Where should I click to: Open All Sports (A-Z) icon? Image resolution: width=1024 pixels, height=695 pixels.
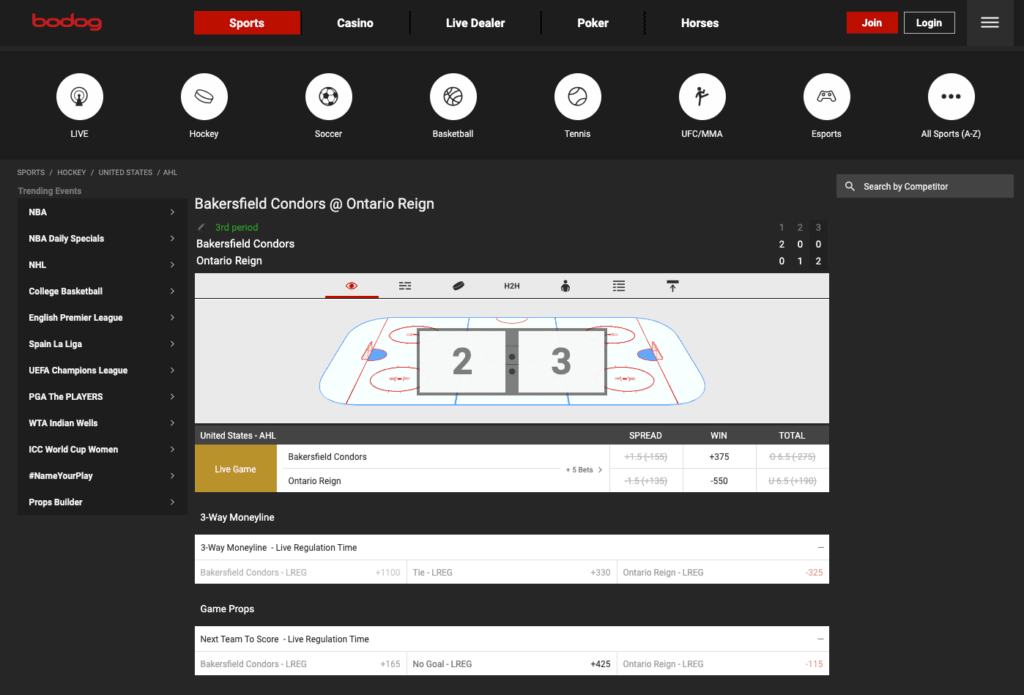click(952, 97)
